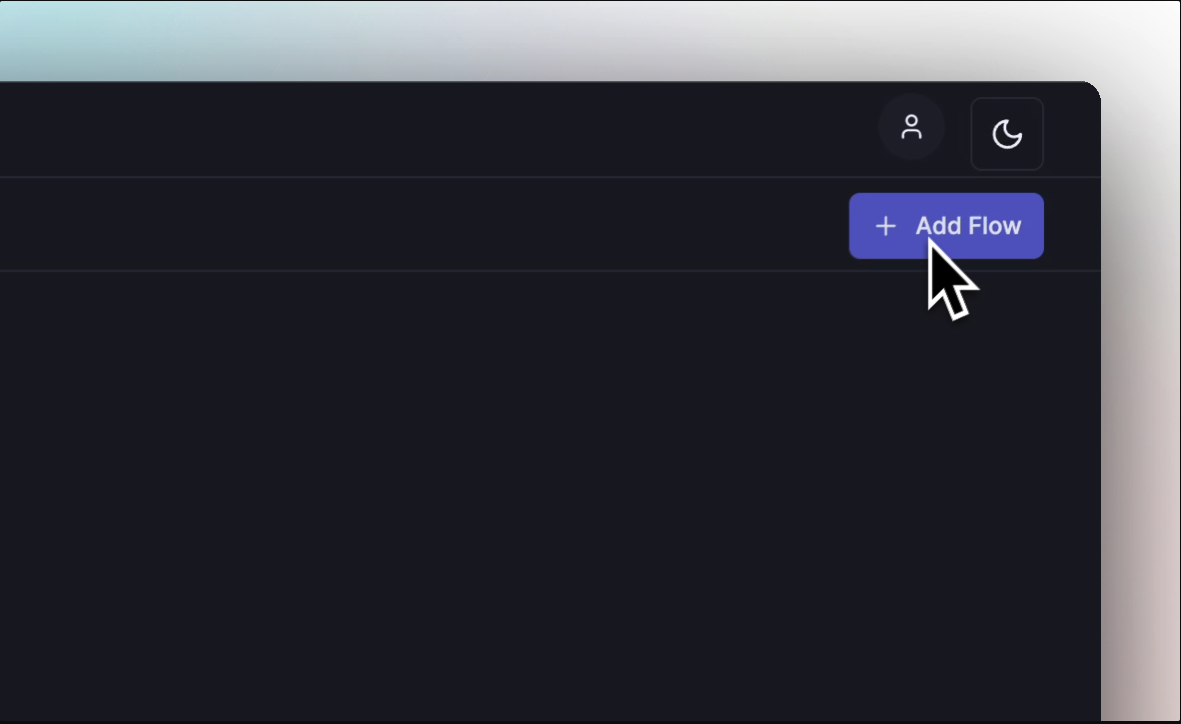
Task: Disable dark theme via the moon toggle
Action: [1007, 134]
